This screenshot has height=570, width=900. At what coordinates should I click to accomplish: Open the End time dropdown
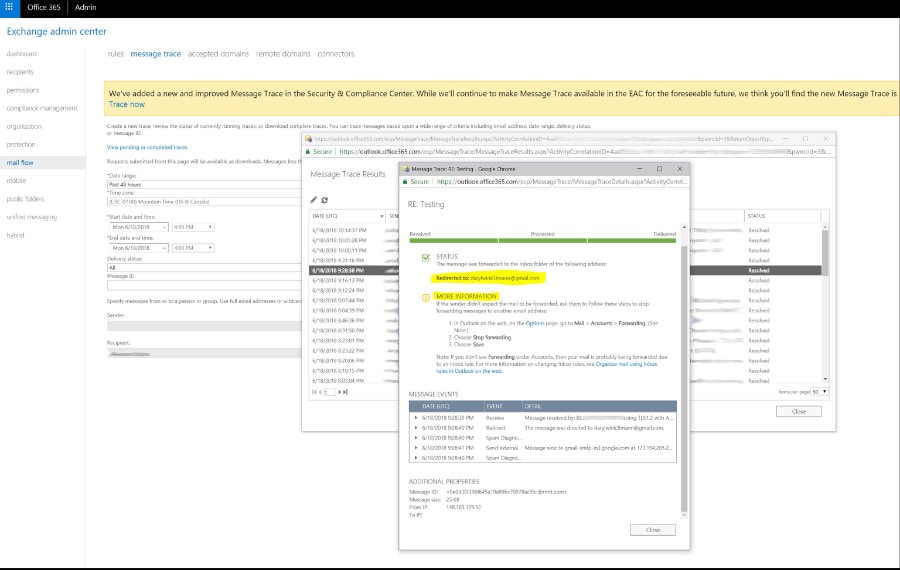[x=210, y=248]
